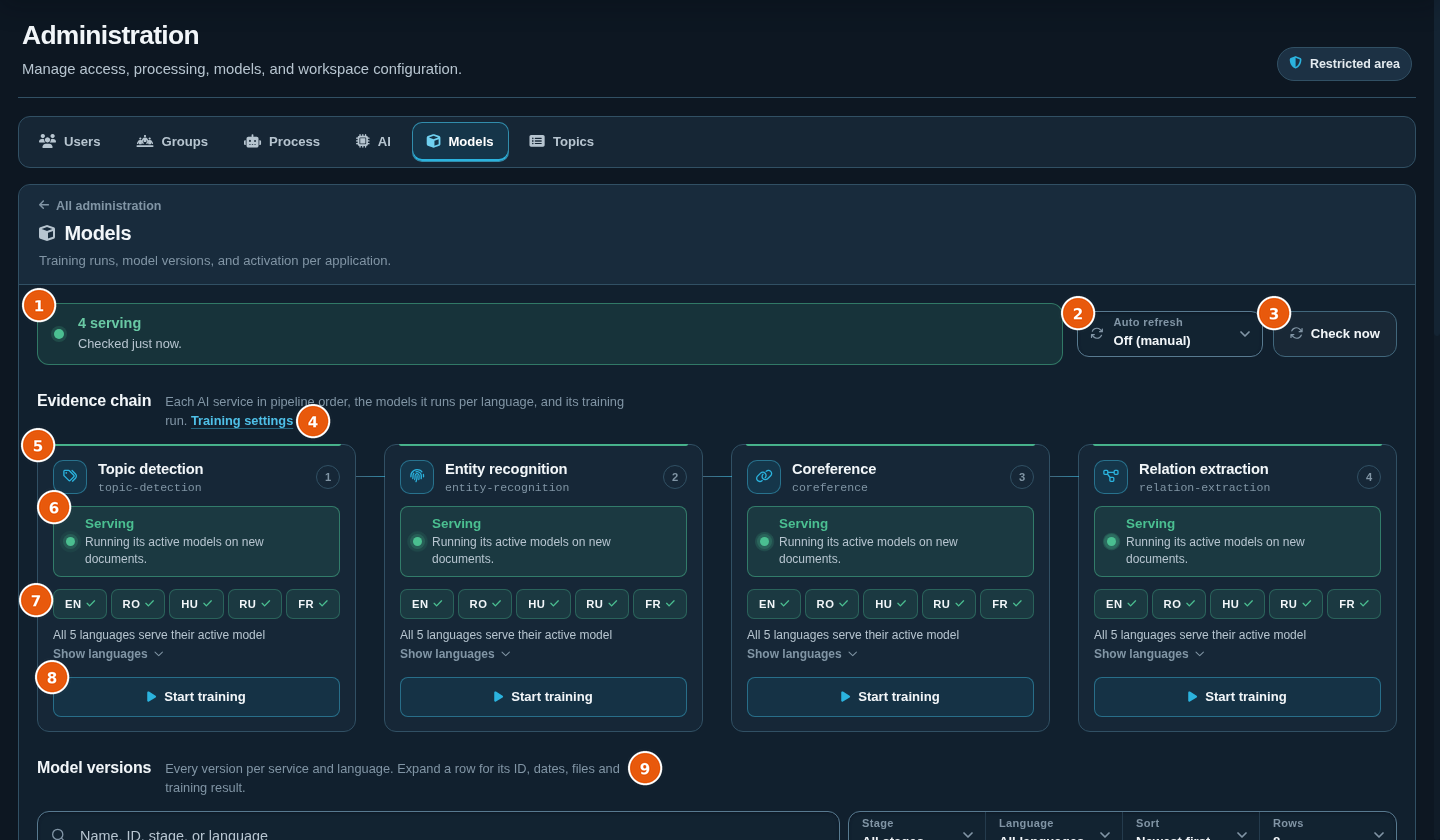
Task: Open the Training settings link
Action: click(x=242, y=421)
